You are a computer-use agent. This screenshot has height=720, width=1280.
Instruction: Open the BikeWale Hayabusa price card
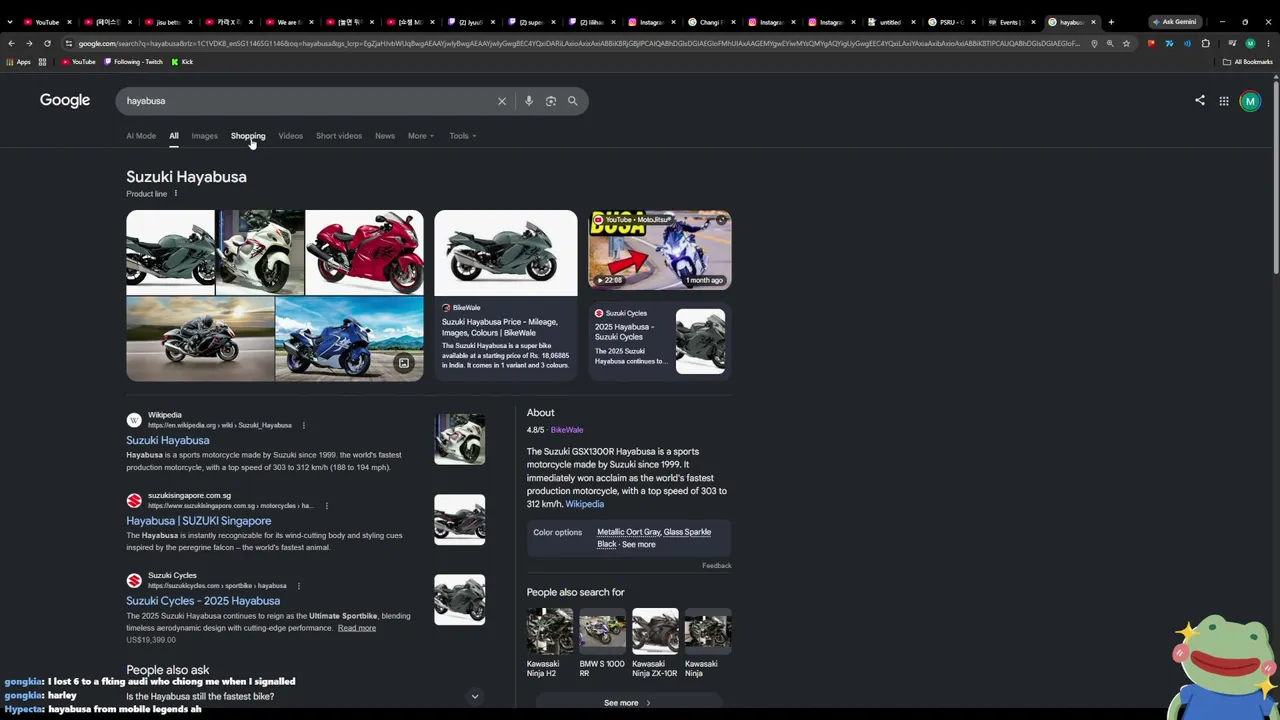coord(506,295)
